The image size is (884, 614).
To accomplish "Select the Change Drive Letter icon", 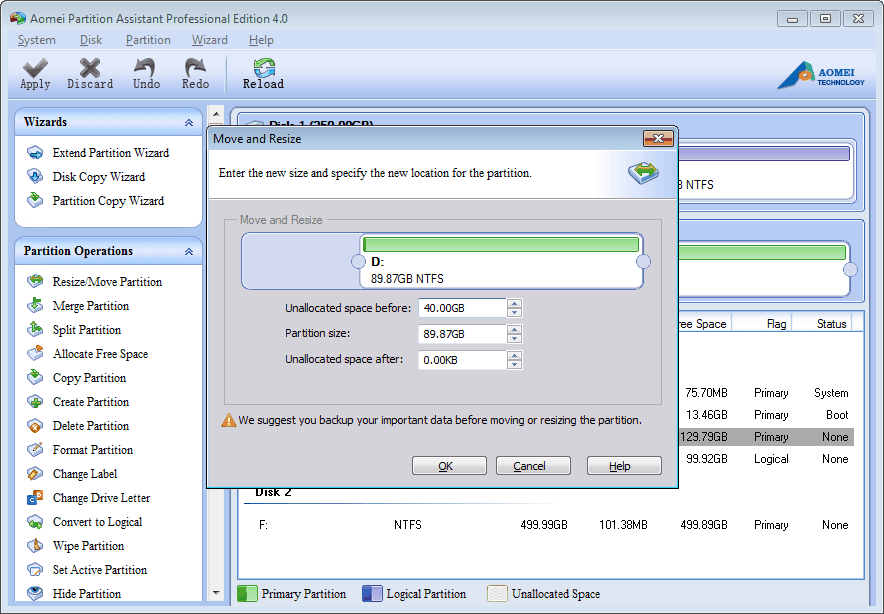I will tap(35, 497).
